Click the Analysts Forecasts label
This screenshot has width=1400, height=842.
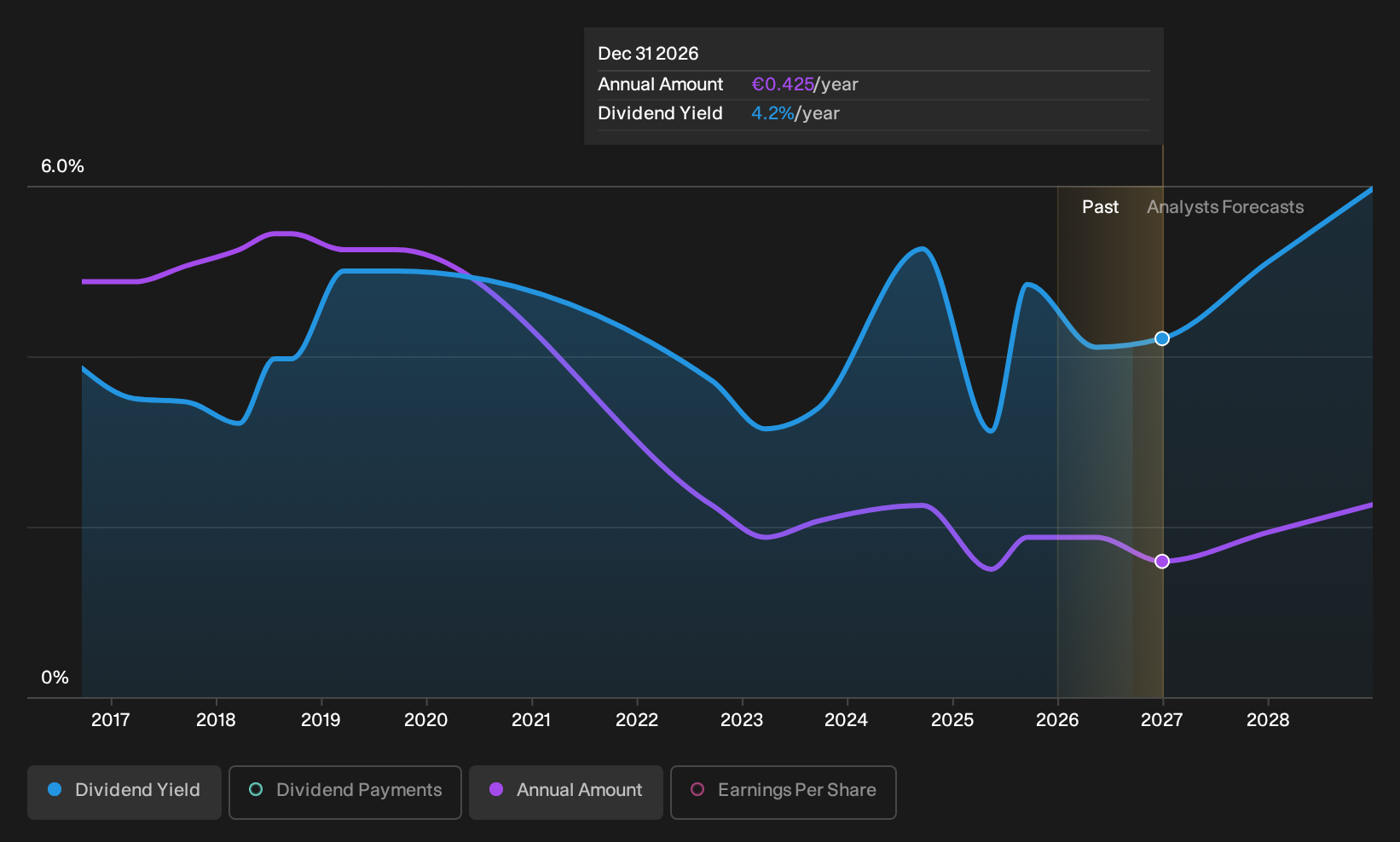pyautogui.click(x=1225, y=207)
